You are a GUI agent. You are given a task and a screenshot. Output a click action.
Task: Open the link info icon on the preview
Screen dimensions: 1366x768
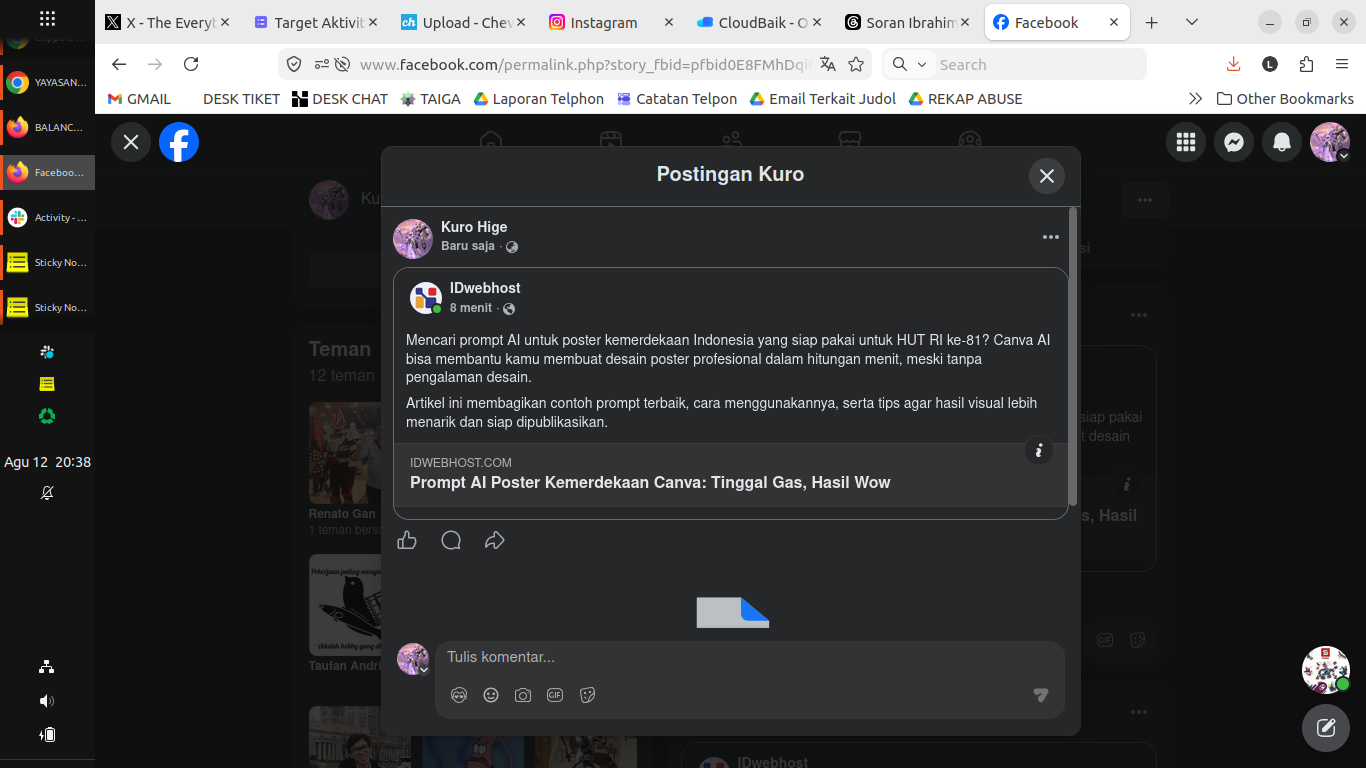tap(1039, 451)
